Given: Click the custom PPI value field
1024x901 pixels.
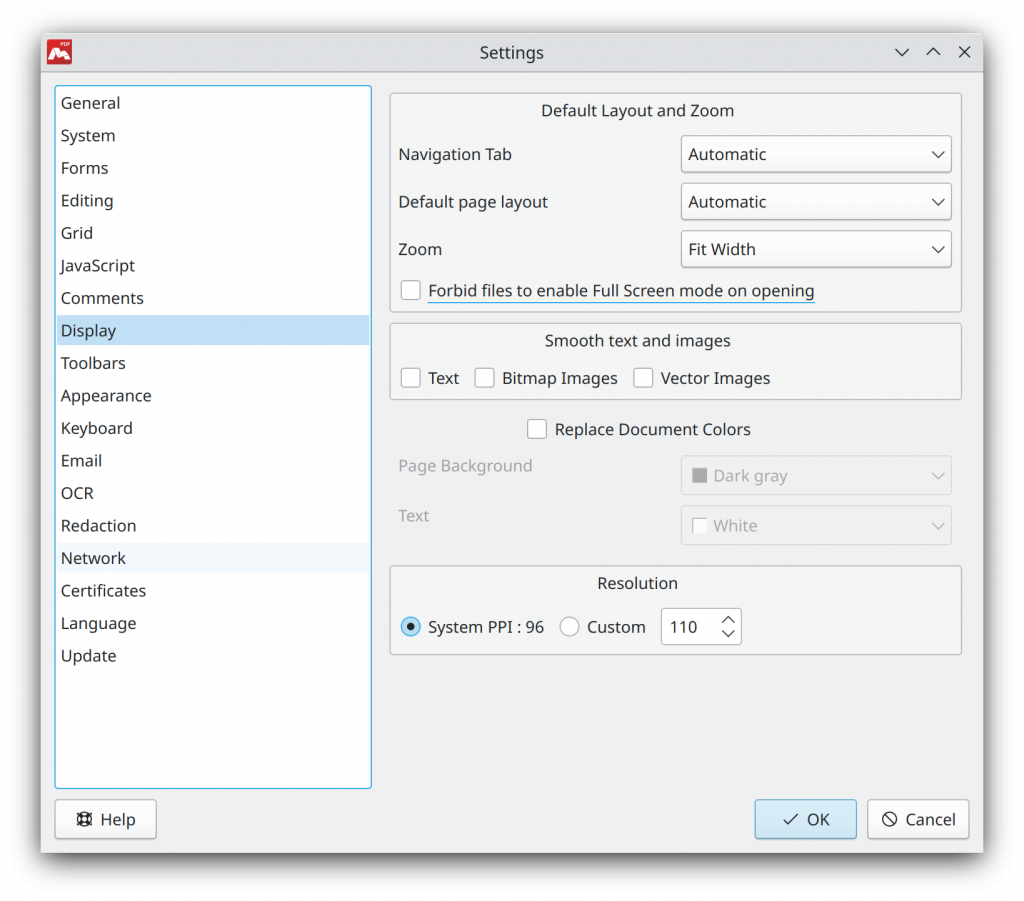Looking at the screenshot, I should pos(691,626).
